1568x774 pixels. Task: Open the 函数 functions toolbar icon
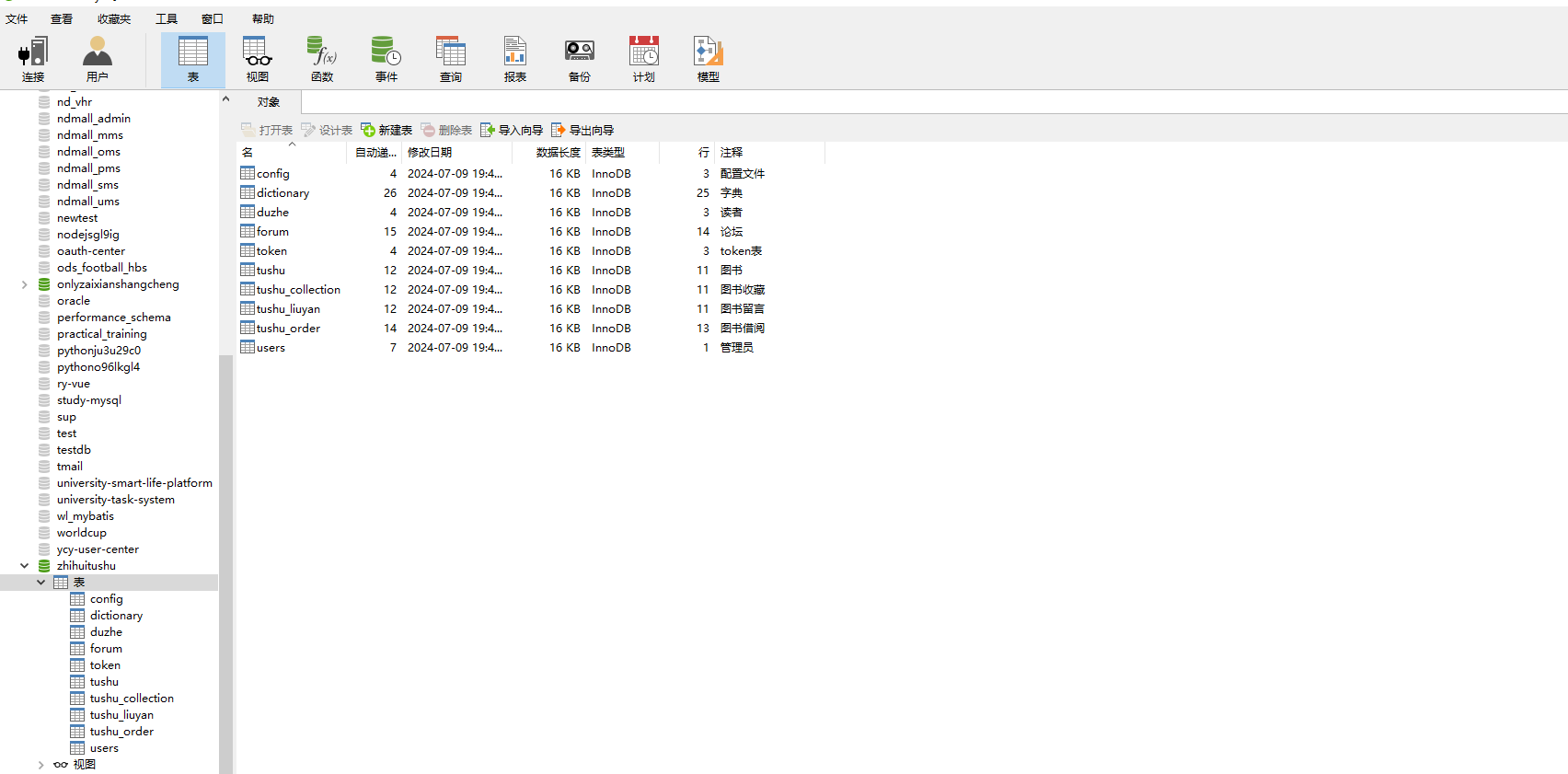coord(322,60)
